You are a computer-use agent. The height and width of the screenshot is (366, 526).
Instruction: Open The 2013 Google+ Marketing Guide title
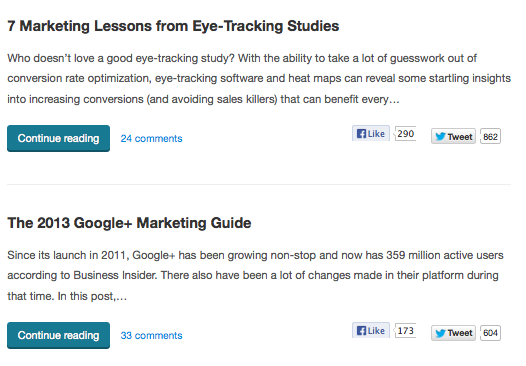click(129, 223)
